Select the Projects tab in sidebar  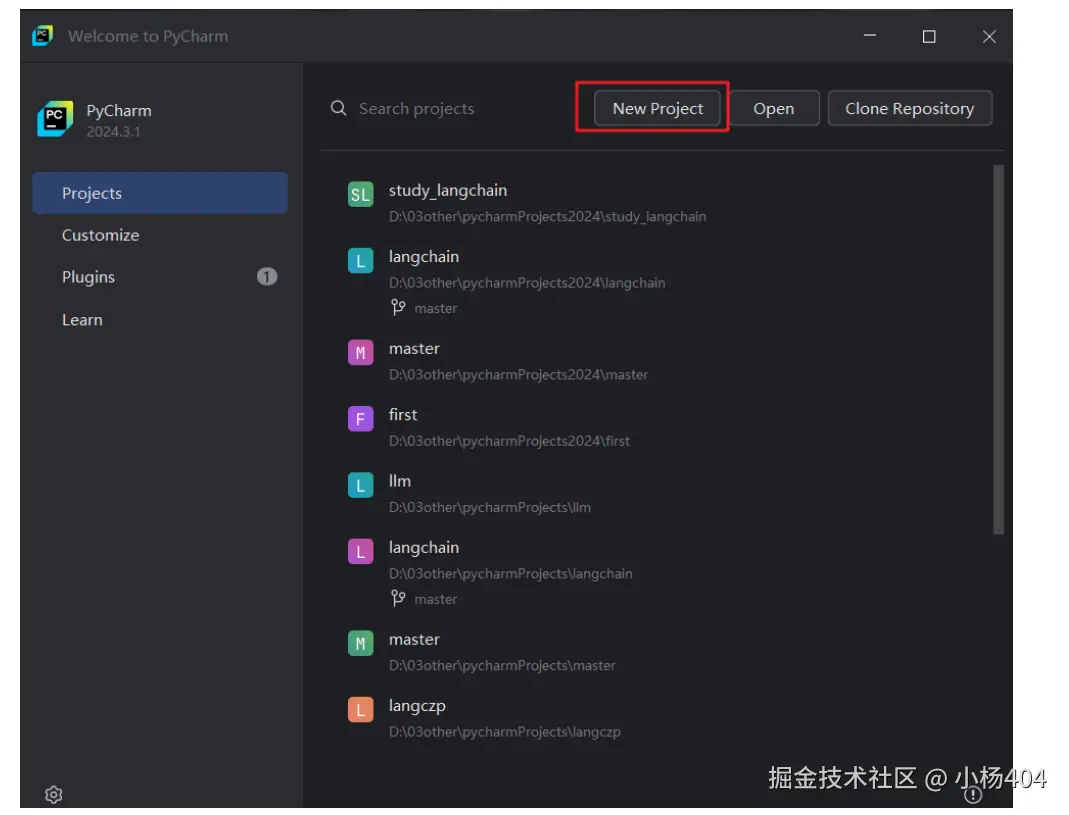pos(160,193)
